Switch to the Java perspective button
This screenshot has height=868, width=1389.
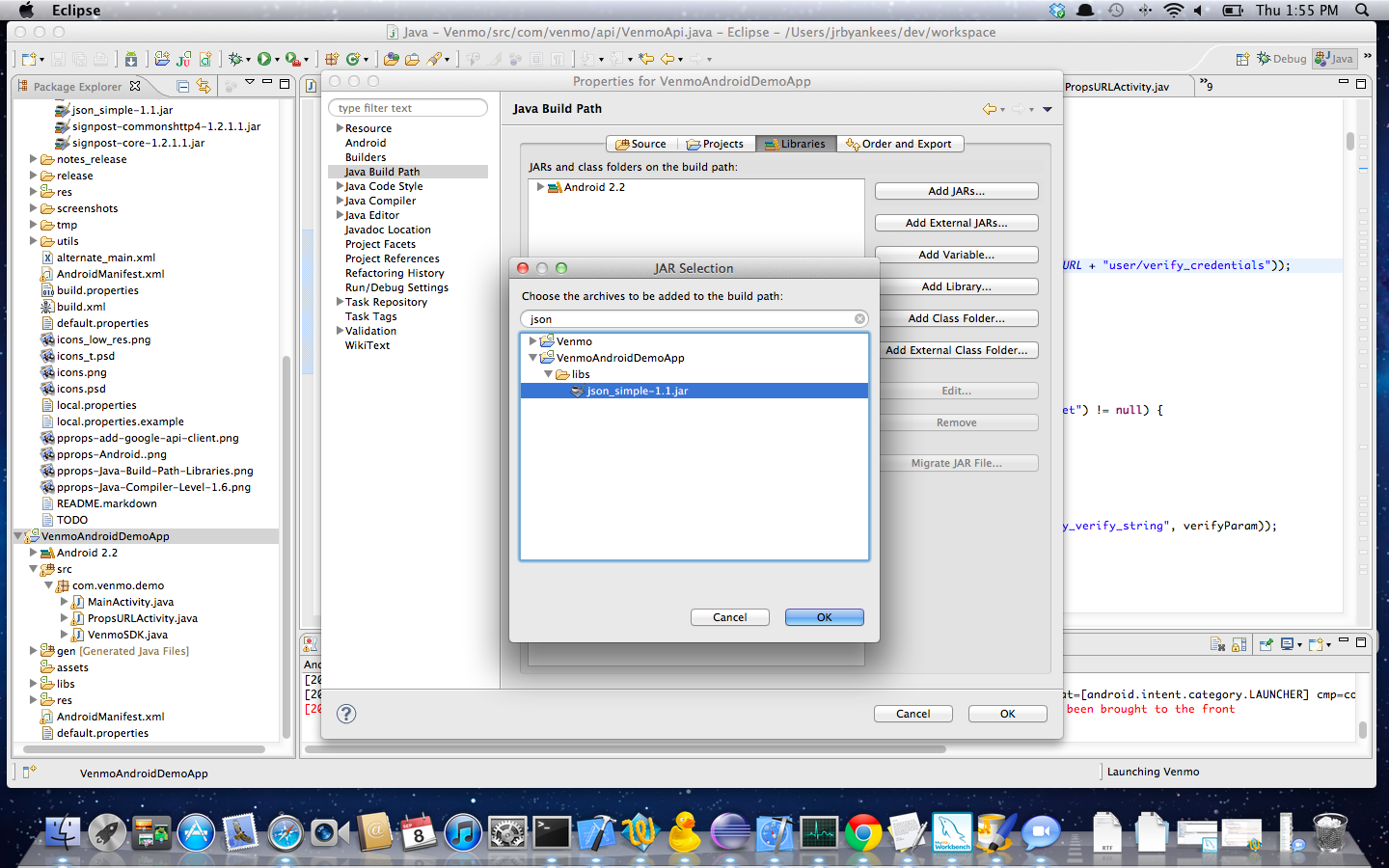tap(1335, 59)
